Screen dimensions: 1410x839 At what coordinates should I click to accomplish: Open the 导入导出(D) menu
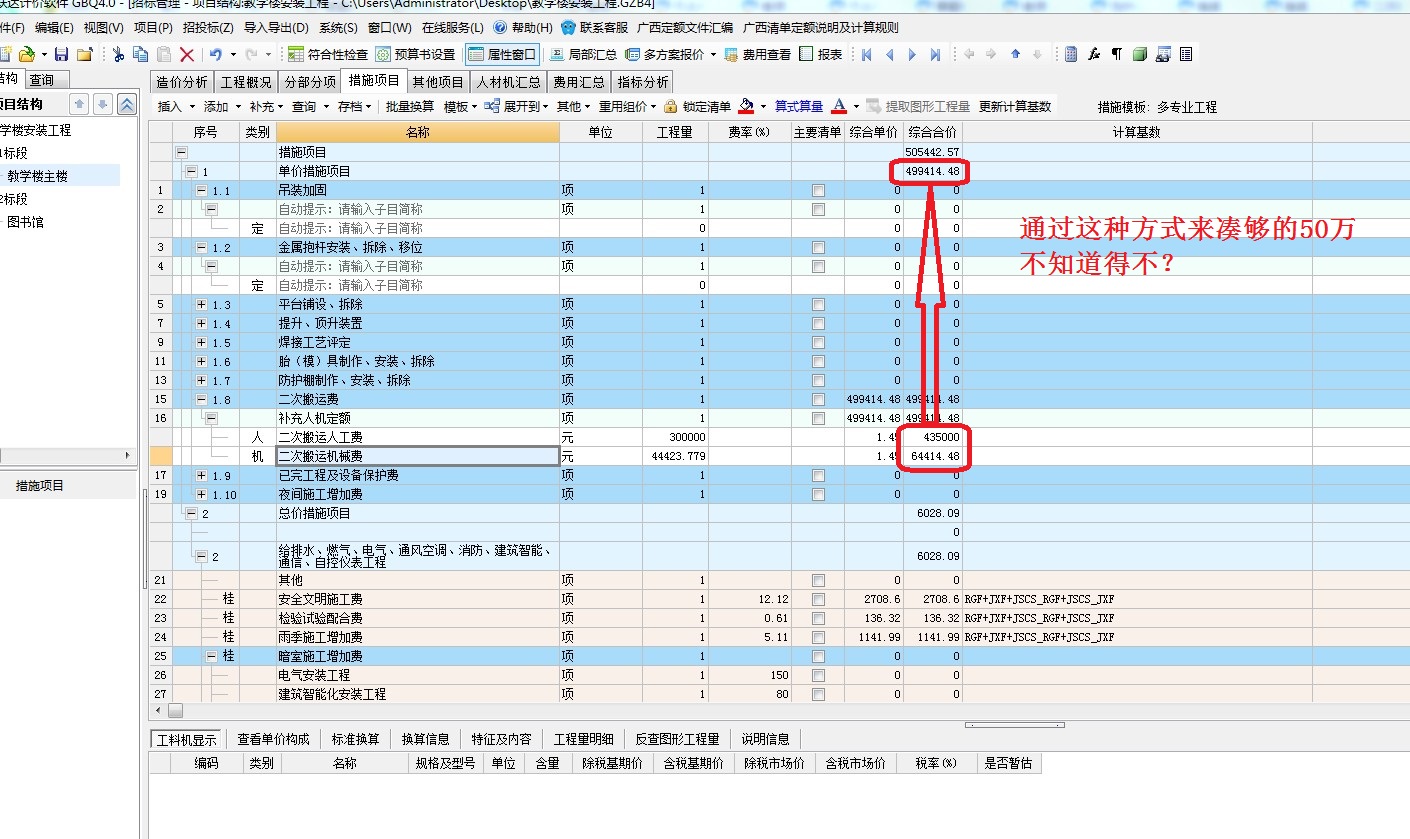click(276, 28)
